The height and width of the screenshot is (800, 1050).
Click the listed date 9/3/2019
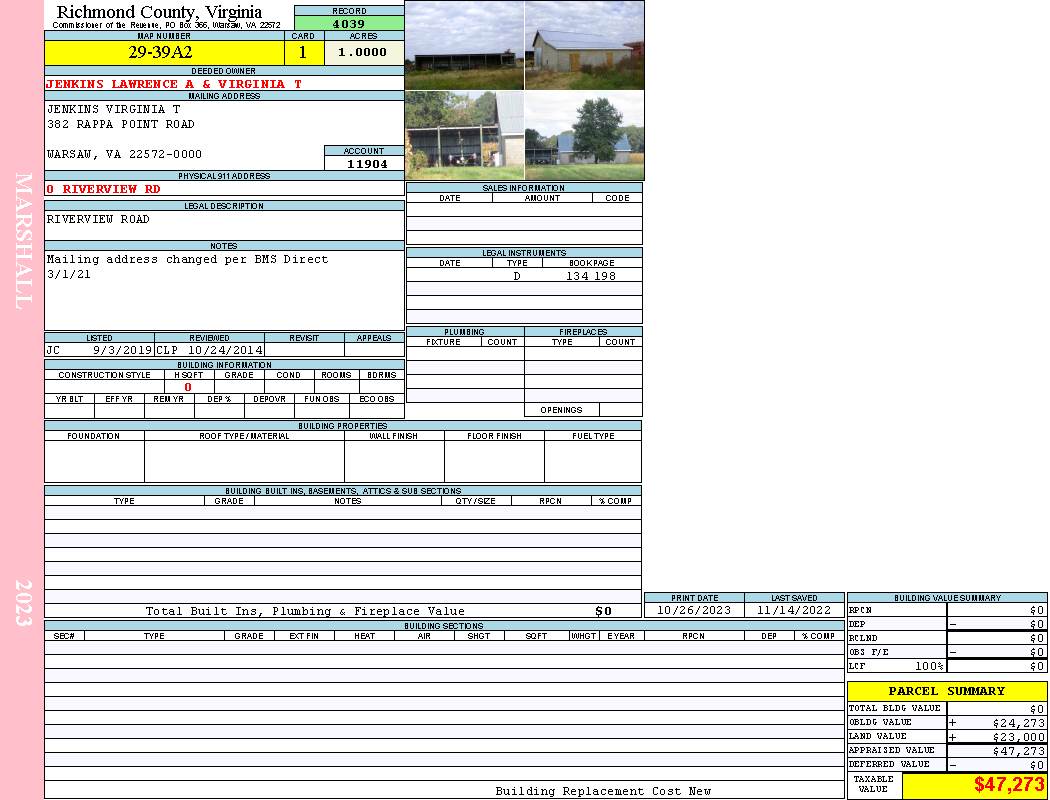tap(122, 349)
